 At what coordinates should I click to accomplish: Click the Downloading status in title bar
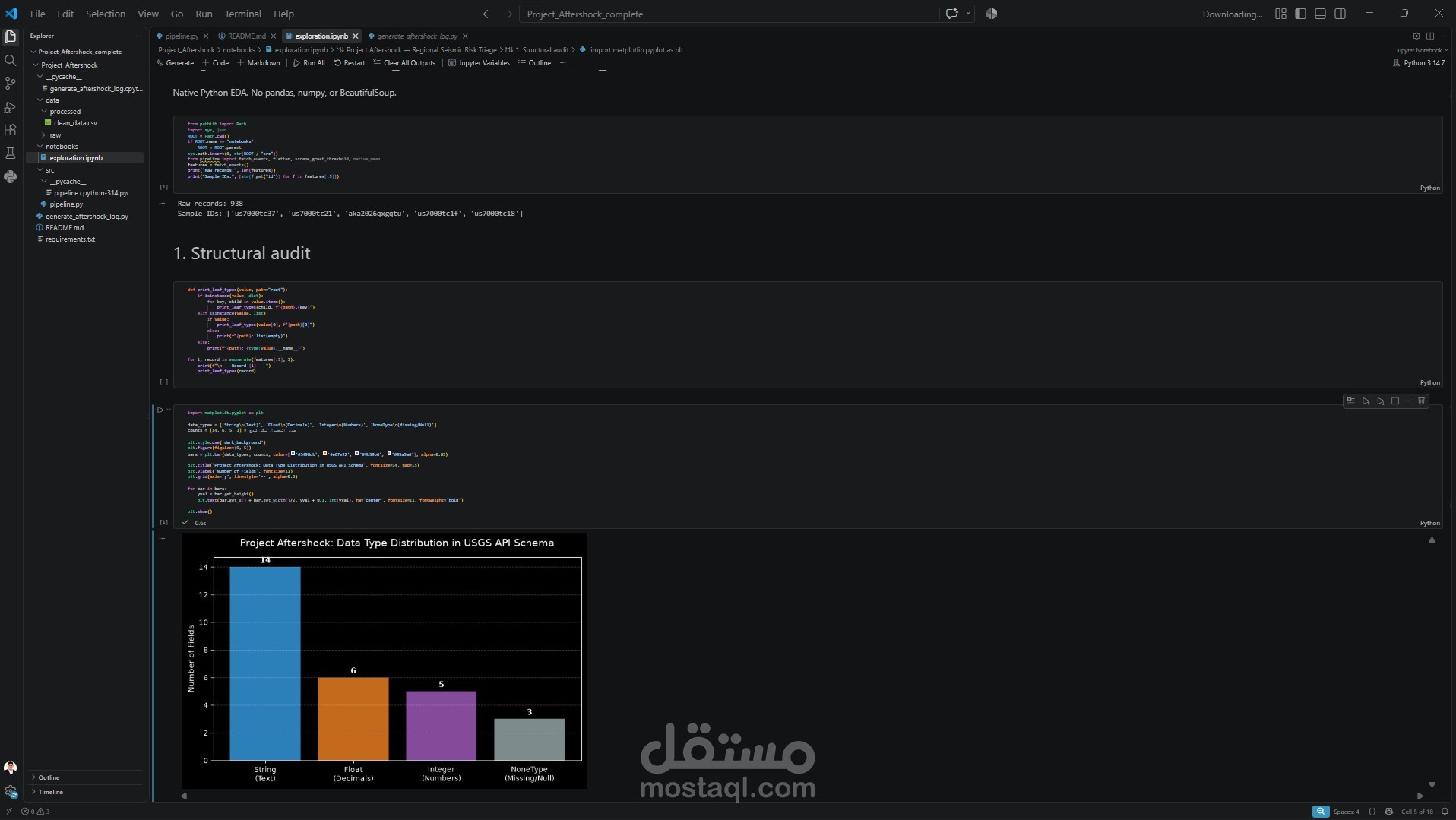point(1232,14)
